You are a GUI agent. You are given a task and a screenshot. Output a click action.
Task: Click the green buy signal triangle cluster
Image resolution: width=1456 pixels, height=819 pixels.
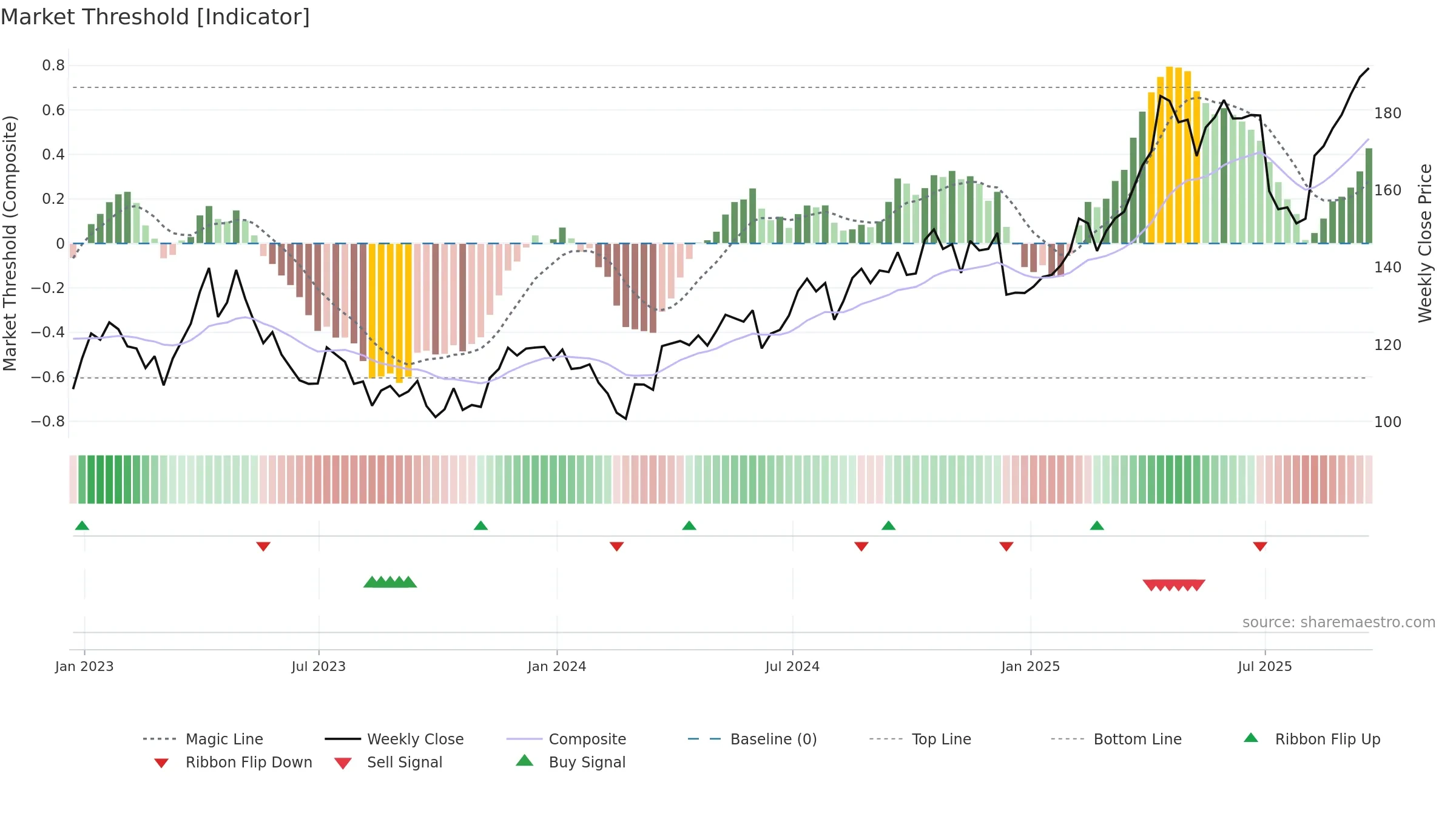[390, 582]
